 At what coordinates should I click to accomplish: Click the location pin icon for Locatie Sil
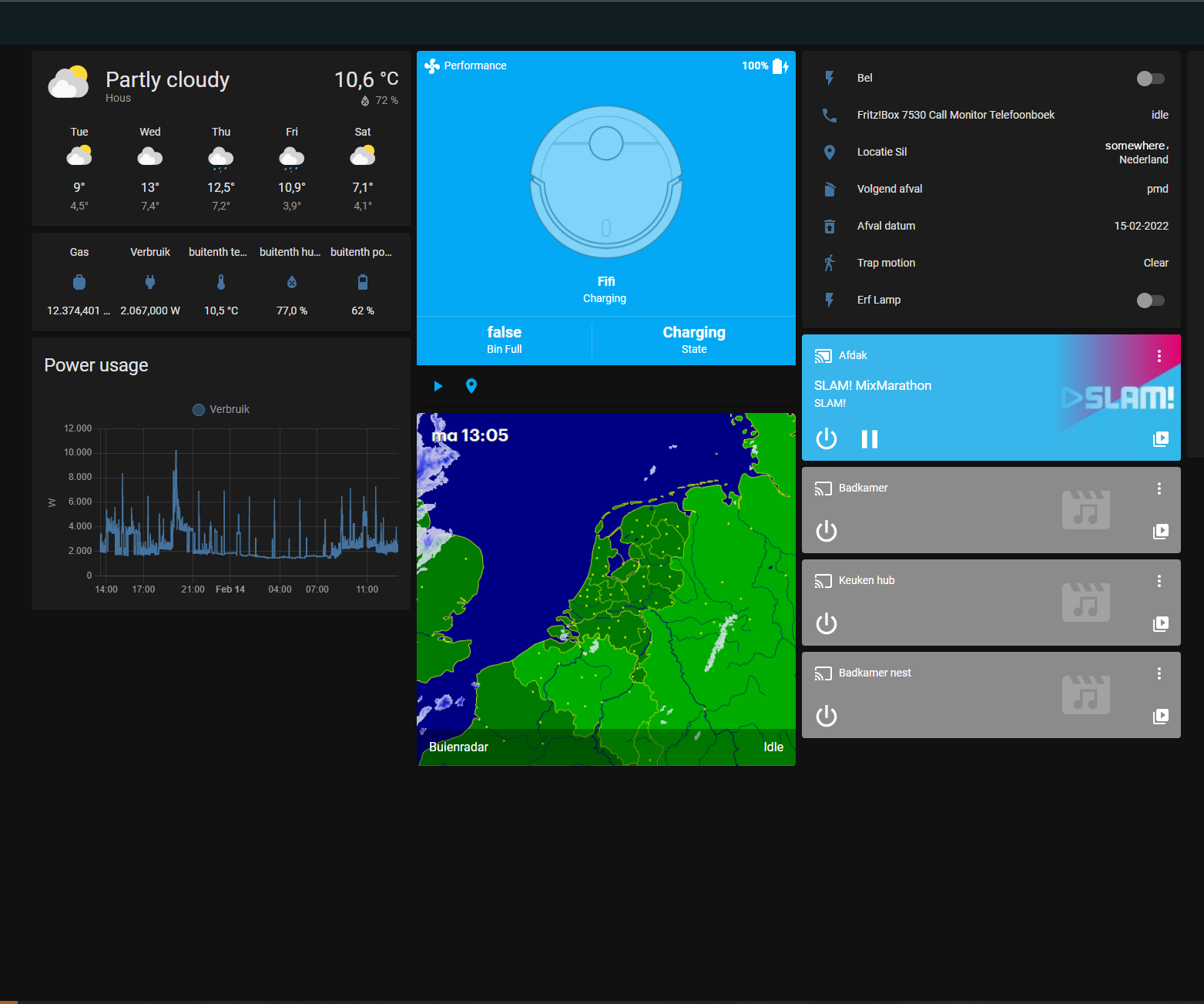(830, 152)
